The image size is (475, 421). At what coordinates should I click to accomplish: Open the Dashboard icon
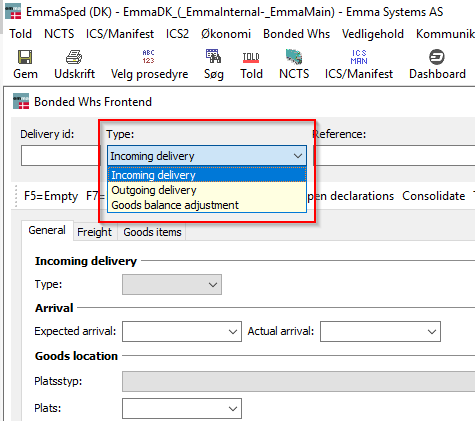click(437, 57)
